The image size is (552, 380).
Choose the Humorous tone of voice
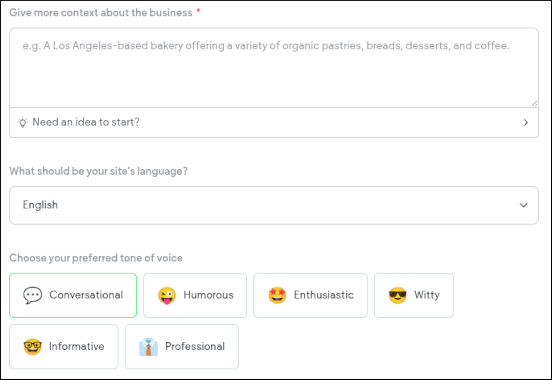click(195, 295)
